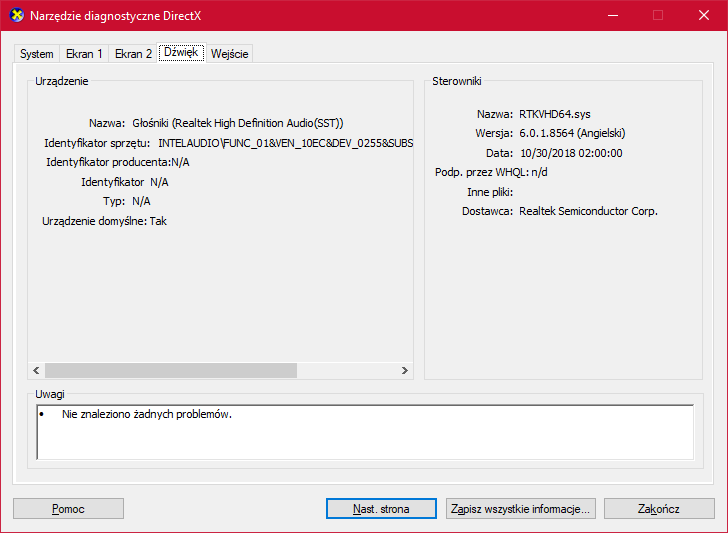728x533 pixels.
Task: Click 'Identyfikator producenta:N/A' text
Action: coord(118,162)
